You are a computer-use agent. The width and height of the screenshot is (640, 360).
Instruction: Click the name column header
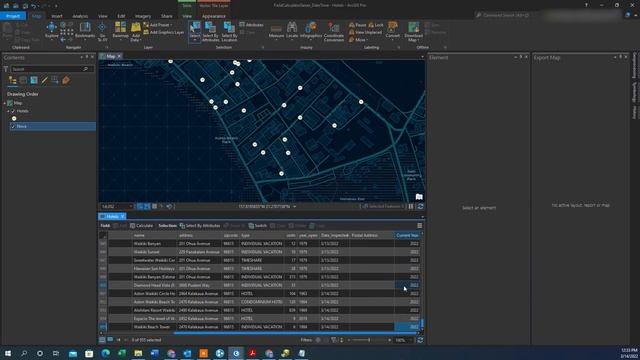coord(154,236)
